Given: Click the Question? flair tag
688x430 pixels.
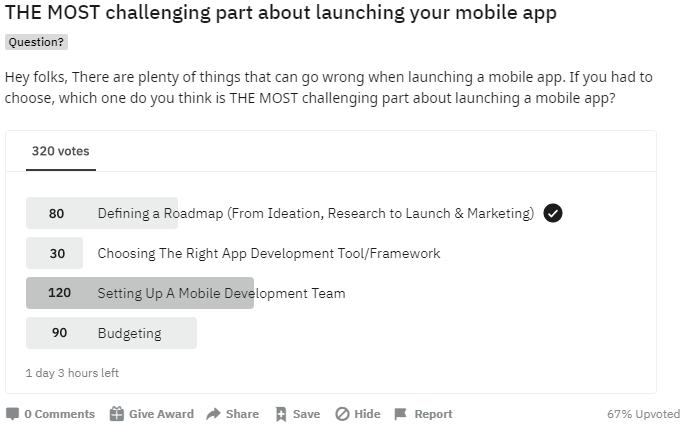Looking at the screenshot, I should click(36, 42).
